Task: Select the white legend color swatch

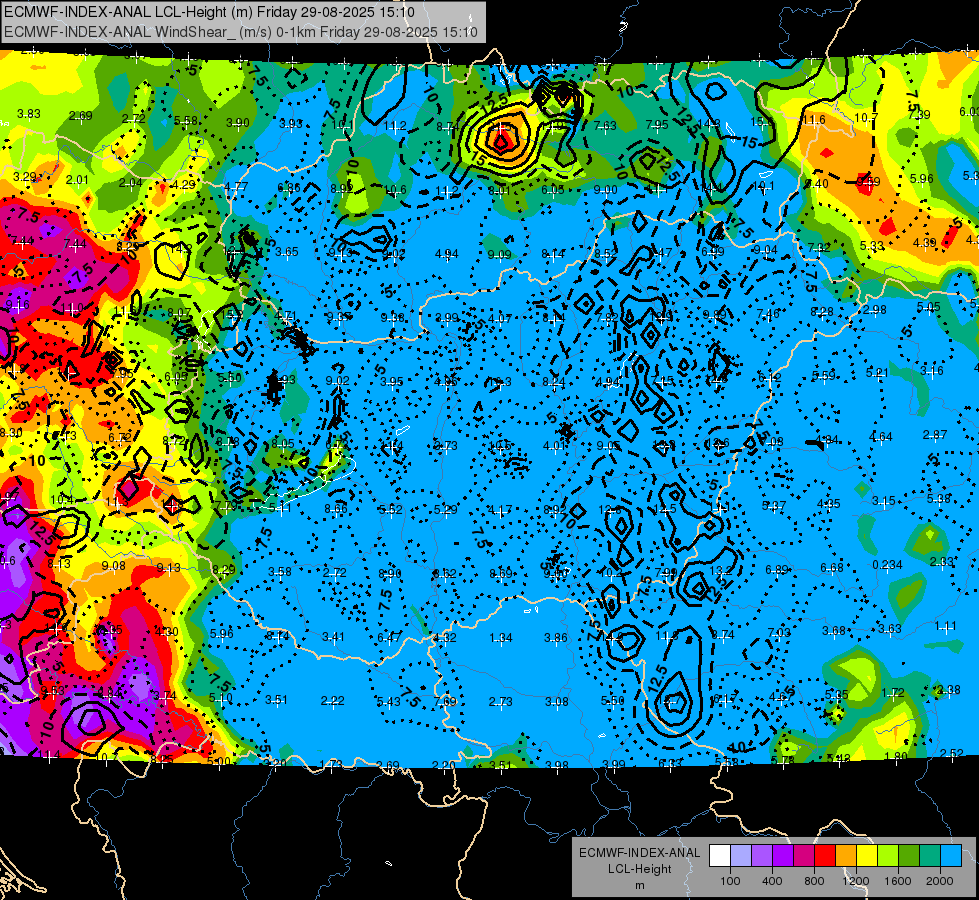Action: (720, 856)
